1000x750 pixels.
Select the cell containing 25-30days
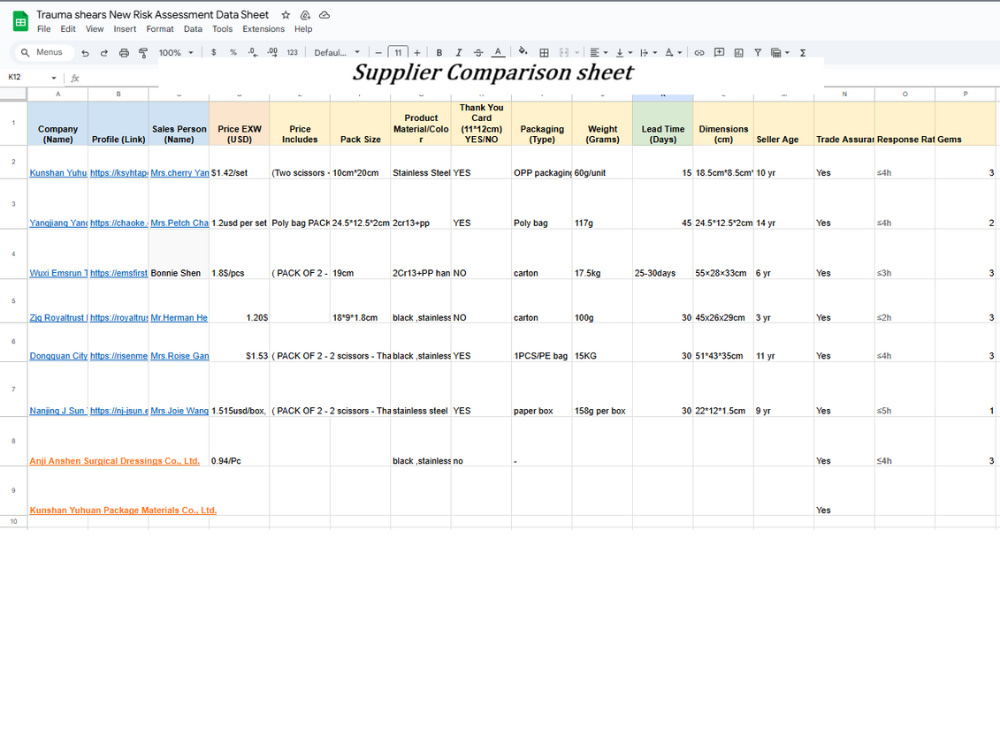click(663, 254)
